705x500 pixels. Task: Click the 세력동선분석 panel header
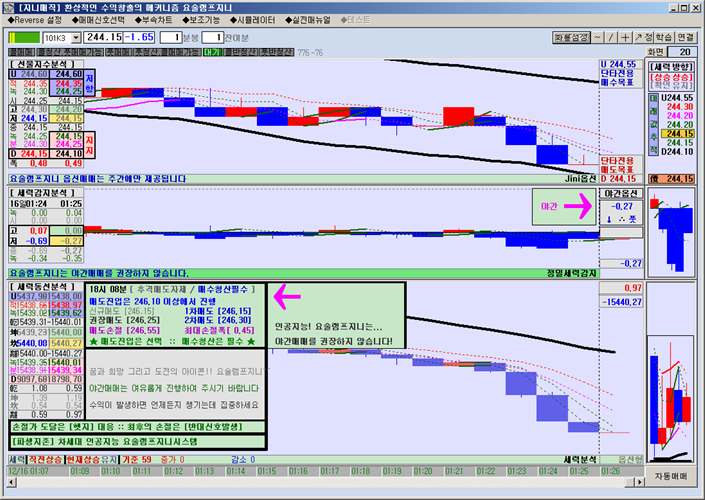(x=46, y=287)
